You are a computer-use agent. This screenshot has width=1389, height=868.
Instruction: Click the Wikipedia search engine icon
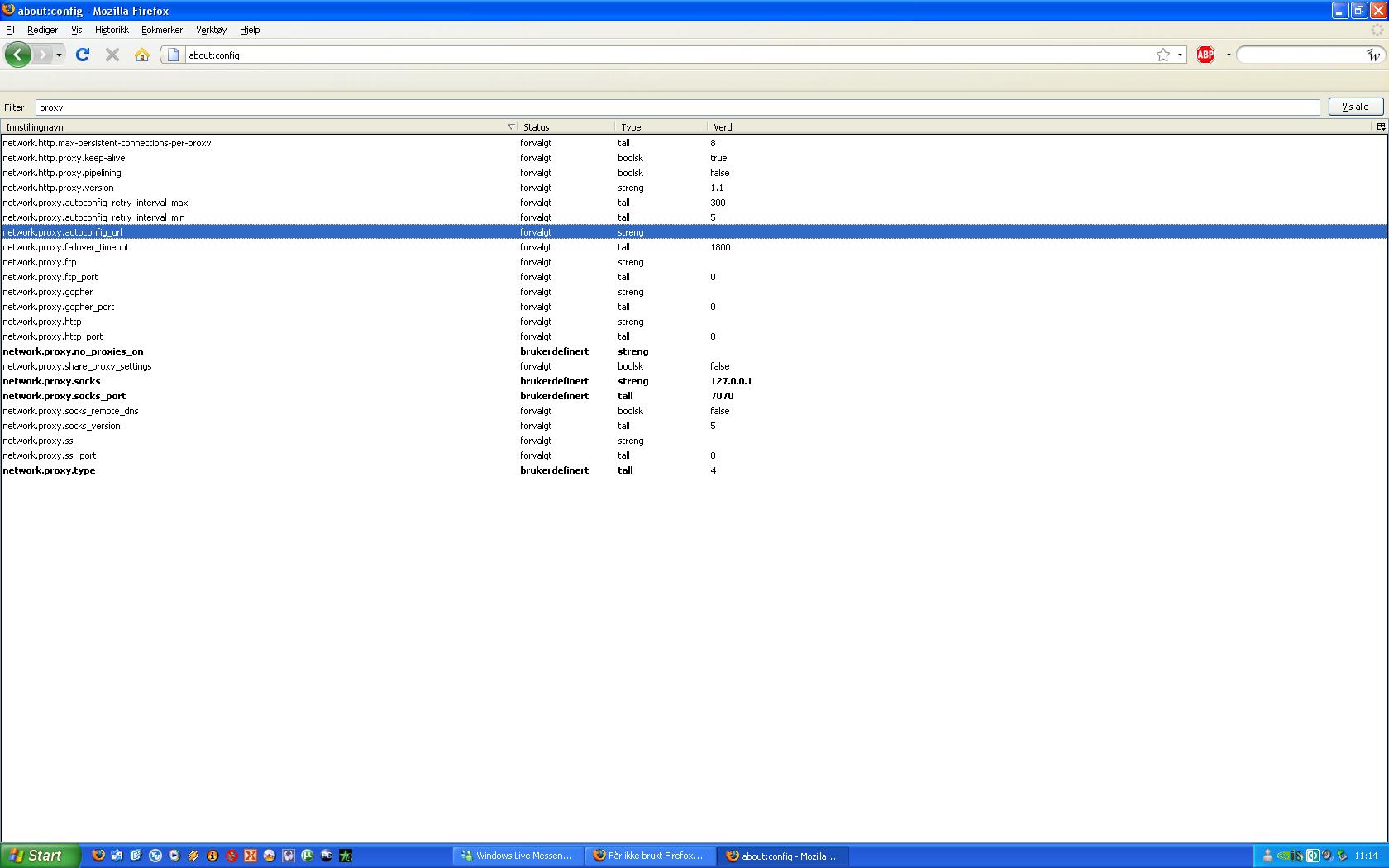coord(1373,55)
